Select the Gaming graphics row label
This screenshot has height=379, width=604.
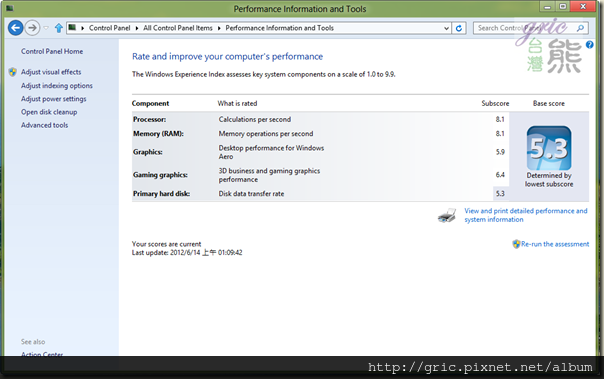coord(160,175)
